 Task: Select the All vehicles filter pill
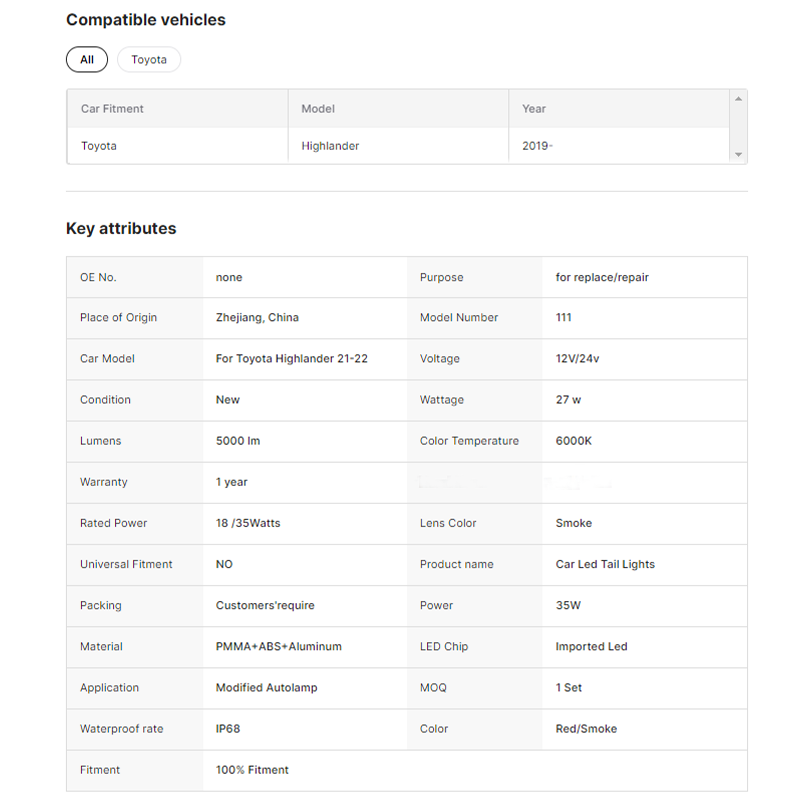coord(87,60)
